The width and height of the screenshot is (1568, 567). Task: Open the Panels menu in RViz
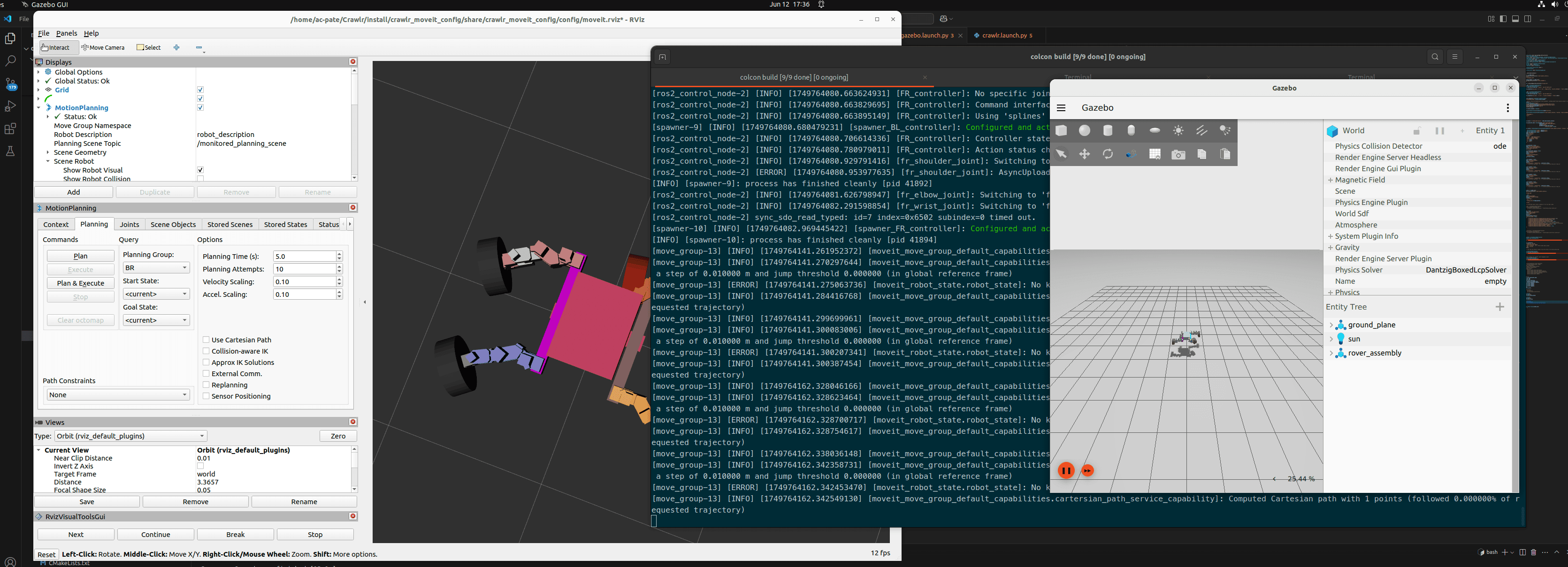pyautogui.click(x=66, y=33)
